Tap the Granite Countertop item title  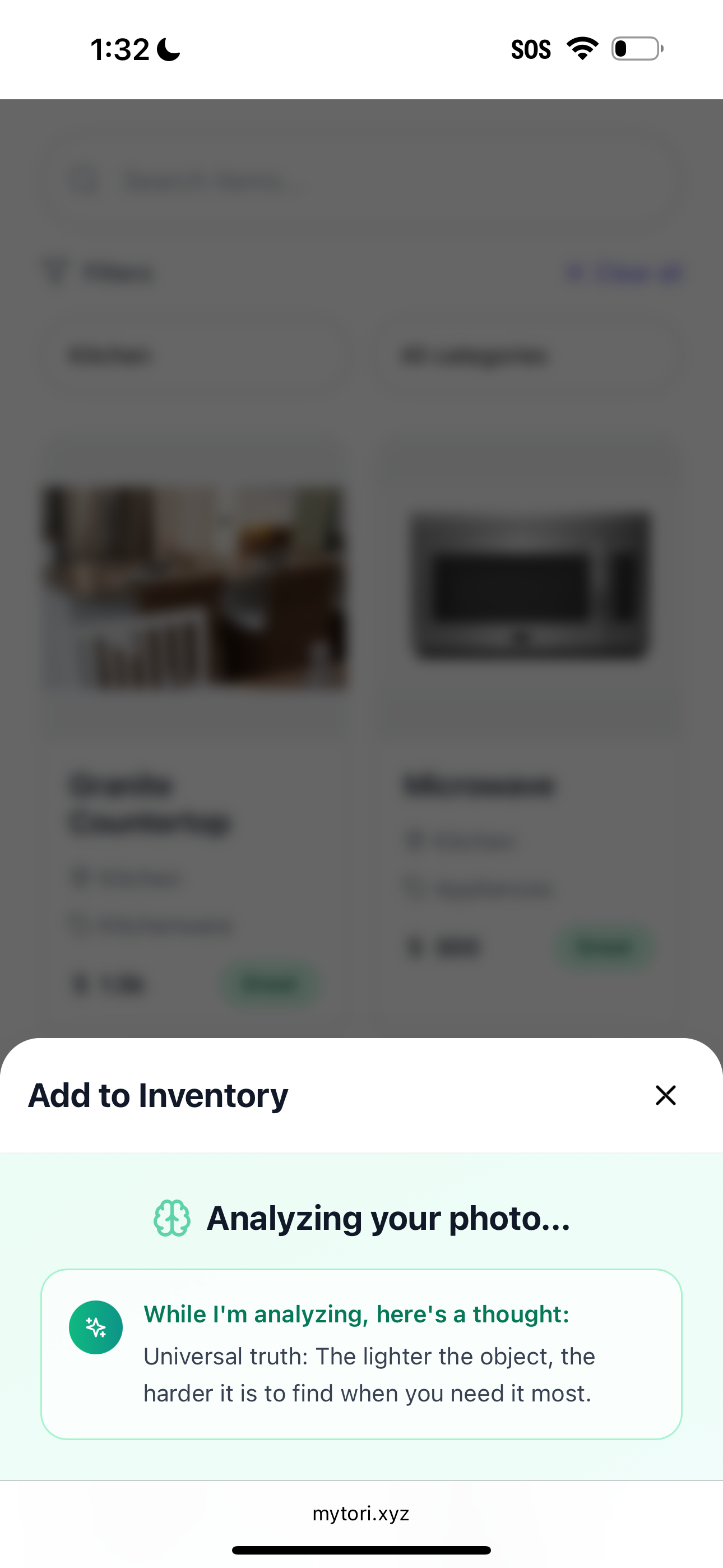click(150, 804)
